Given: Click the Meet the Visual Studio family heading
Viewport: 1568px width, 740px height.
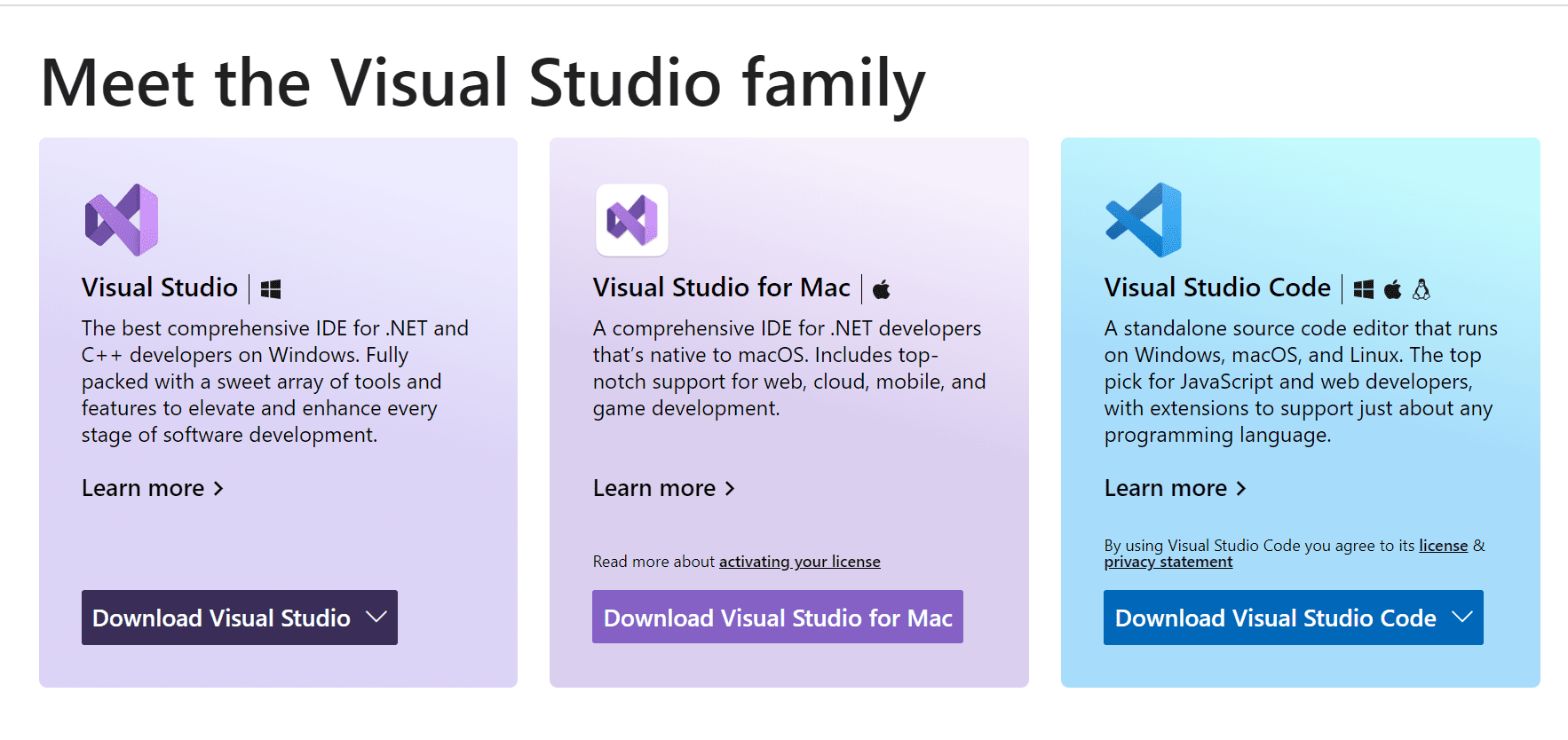Looking at the screenshot, I should point(483,84).
